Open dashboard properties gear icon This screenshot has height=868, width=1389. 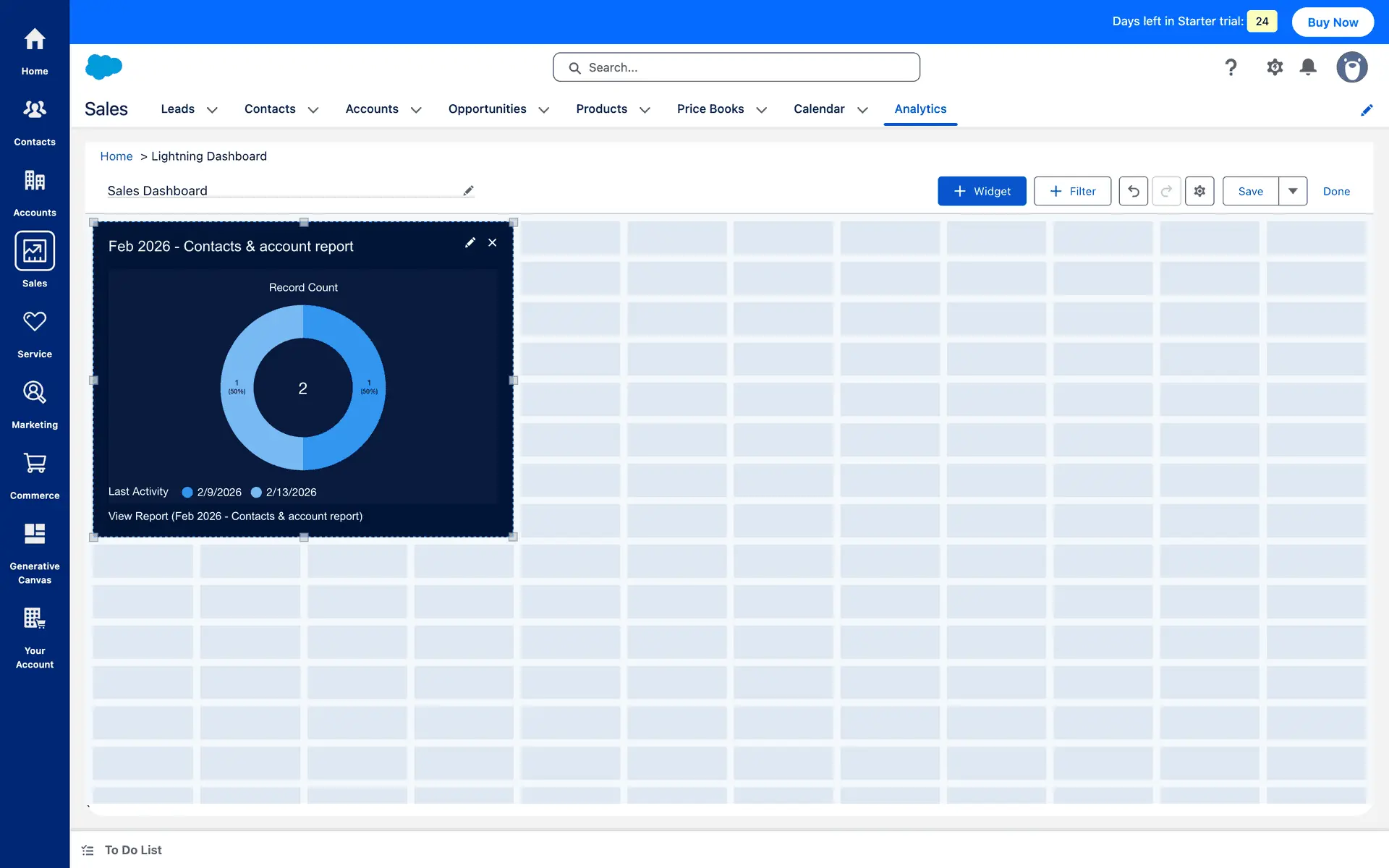pyautogui.click(x=1199, y=191)
